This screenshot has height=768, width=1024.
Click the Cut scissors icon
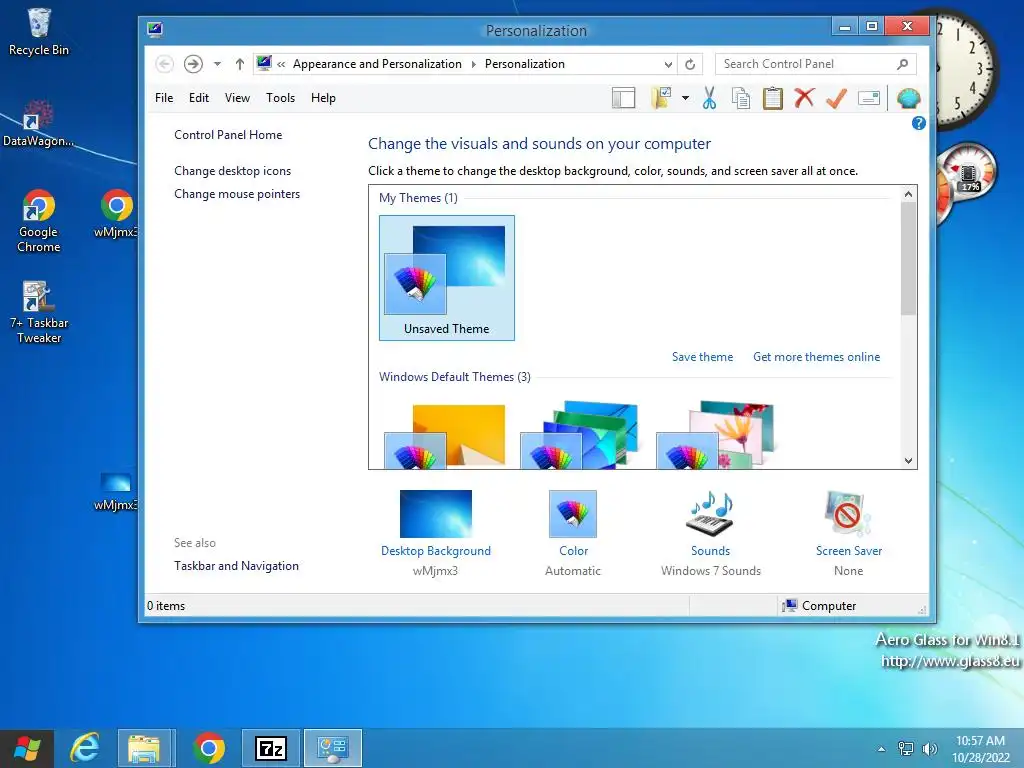coord(709,98)
